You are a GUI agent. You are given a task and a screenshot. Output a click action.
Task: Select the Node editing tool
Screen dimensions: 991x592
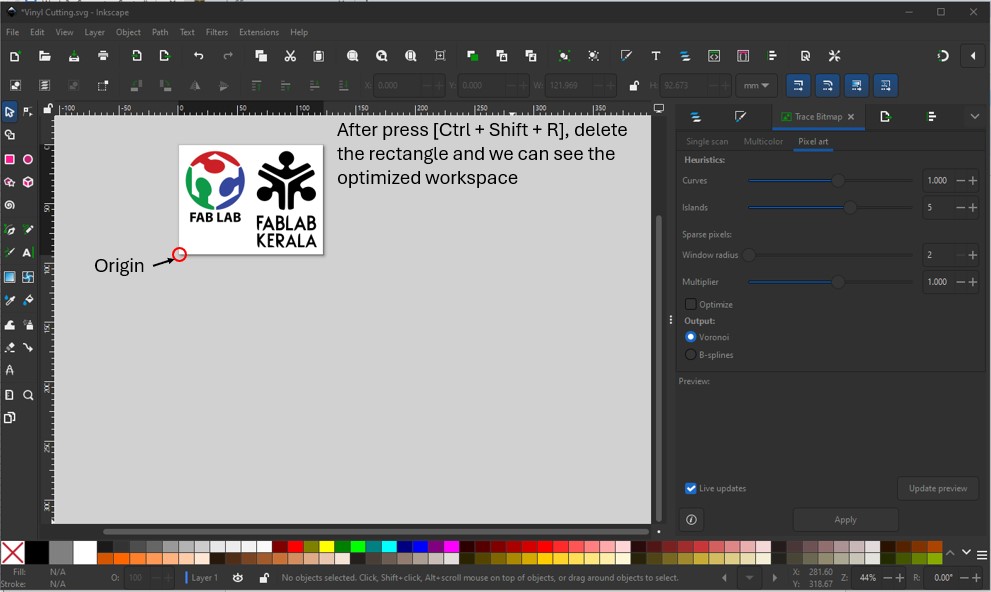(28, 112)
